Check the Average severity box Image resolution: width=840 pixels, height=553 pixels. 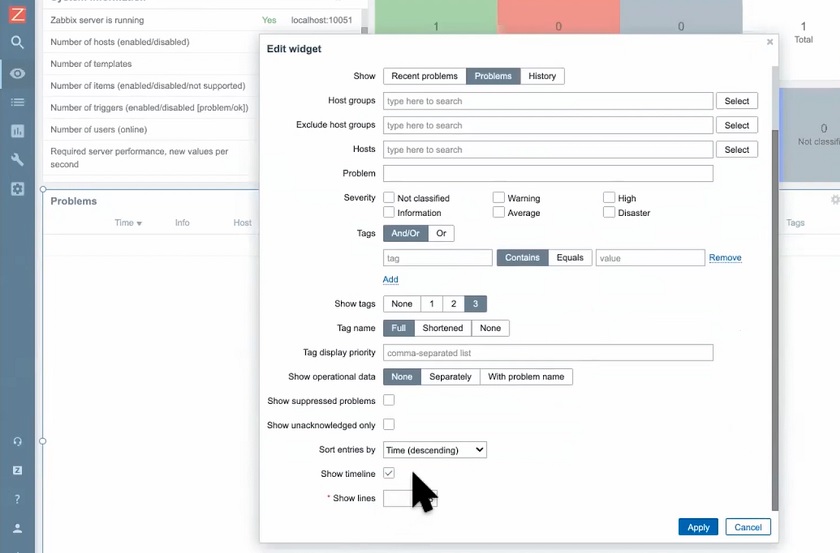[x=499, y=212]
